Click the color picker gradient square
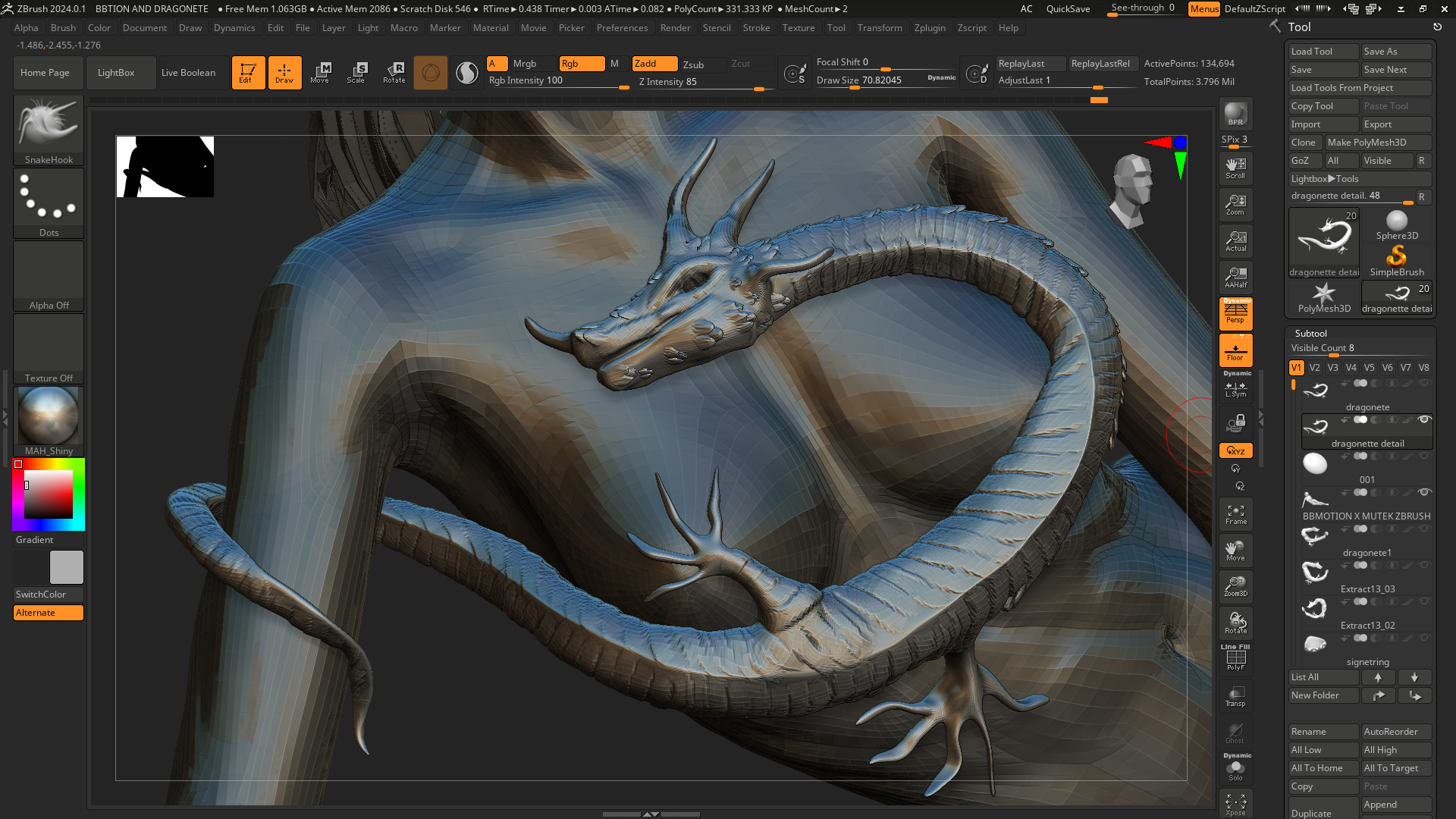Image resolution: width=1456 pixels, height=819 pixels. pos(49,494)
